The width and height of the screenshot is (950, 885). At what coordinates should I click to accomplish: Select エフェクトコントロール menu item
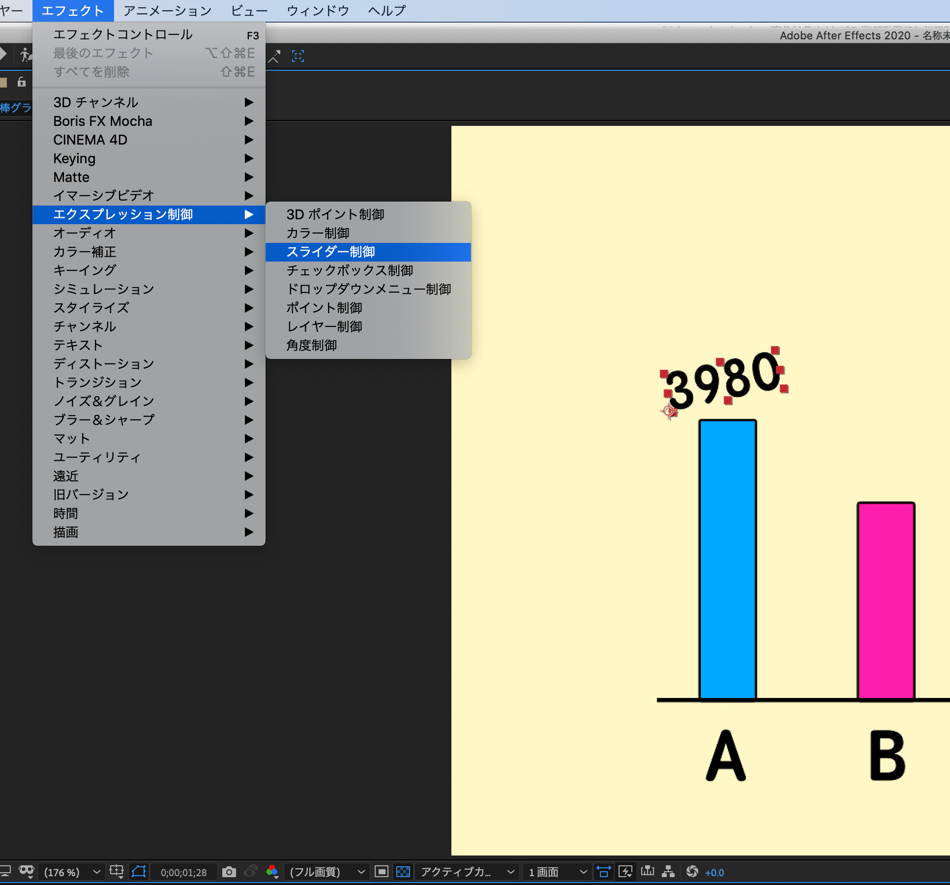click(149, 35)
